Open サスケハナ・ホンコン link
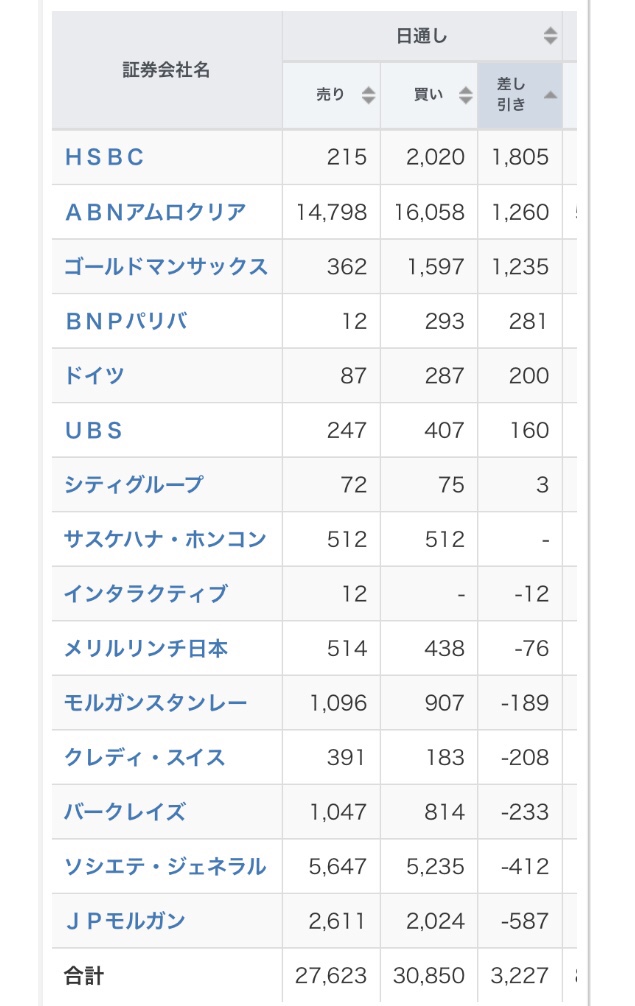Screen dimensions: 635x1006 click(x=165, y=539)
